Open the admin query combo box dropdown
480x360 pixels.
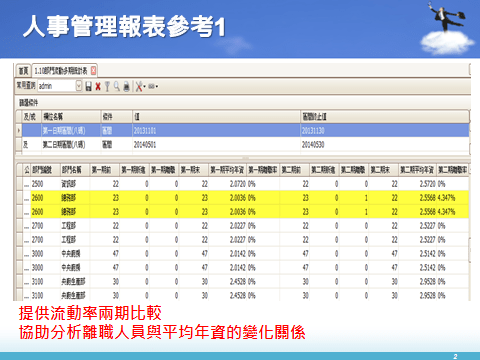79,86
